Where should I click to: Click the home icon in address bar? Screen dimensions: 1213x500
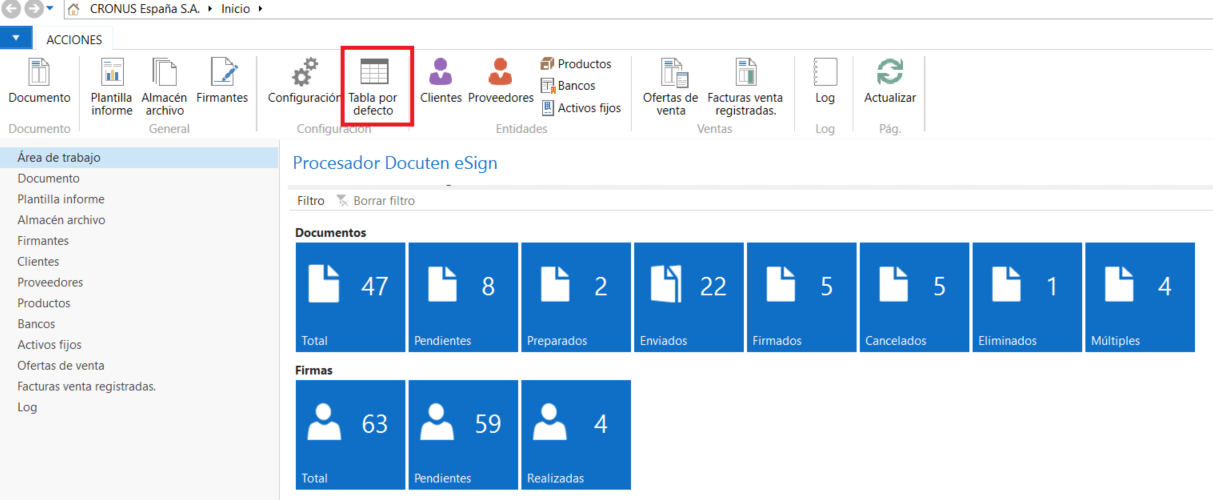click(x=73, y=9)
